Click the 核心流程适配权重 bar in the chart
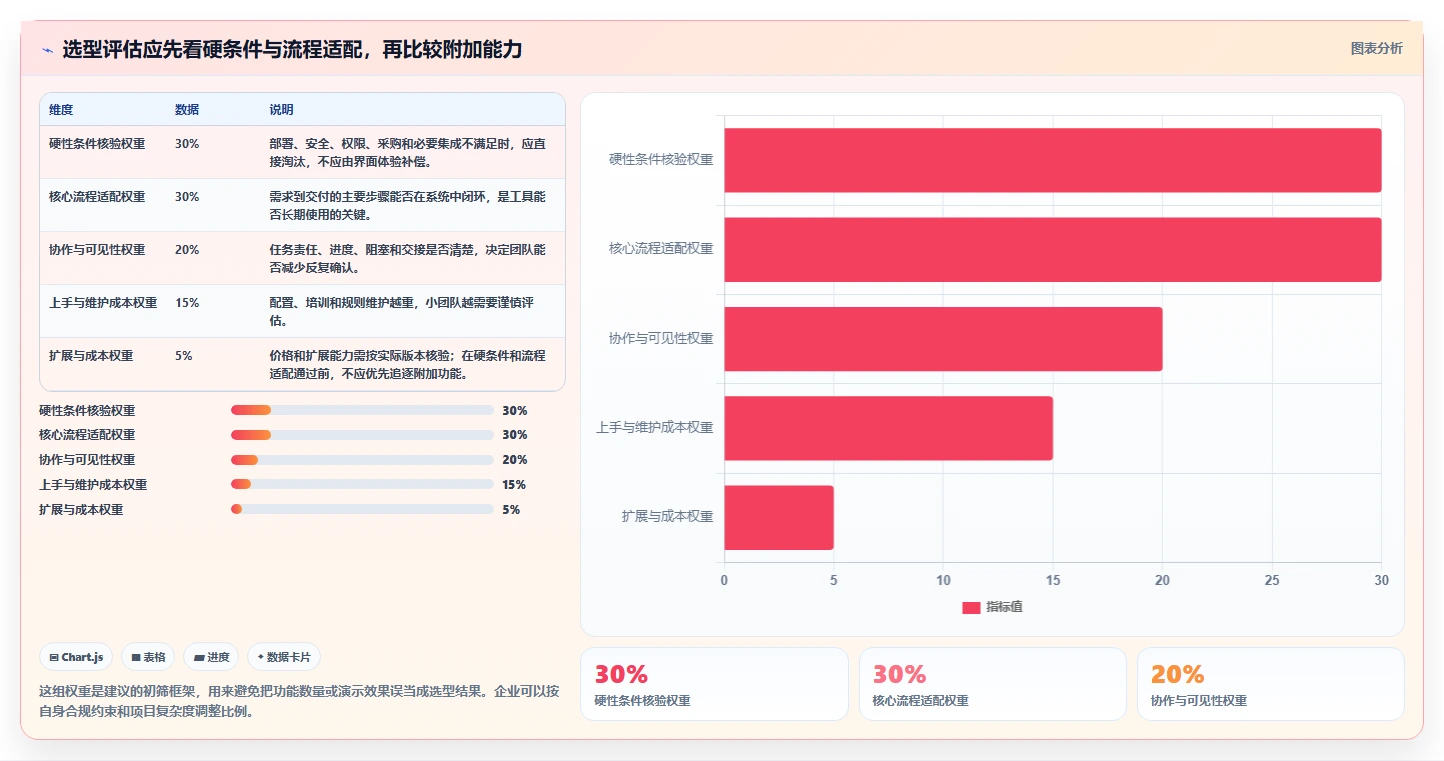 point(1052,249)
